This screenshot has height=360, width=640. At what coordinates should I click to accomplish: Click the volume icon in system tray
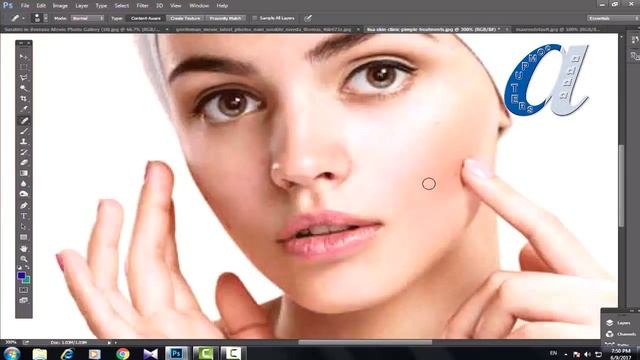587,354
